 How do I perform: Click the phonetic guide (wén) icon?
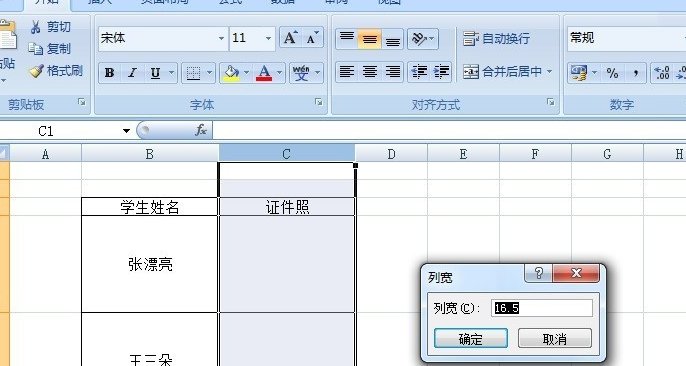(x=301, y=73)
